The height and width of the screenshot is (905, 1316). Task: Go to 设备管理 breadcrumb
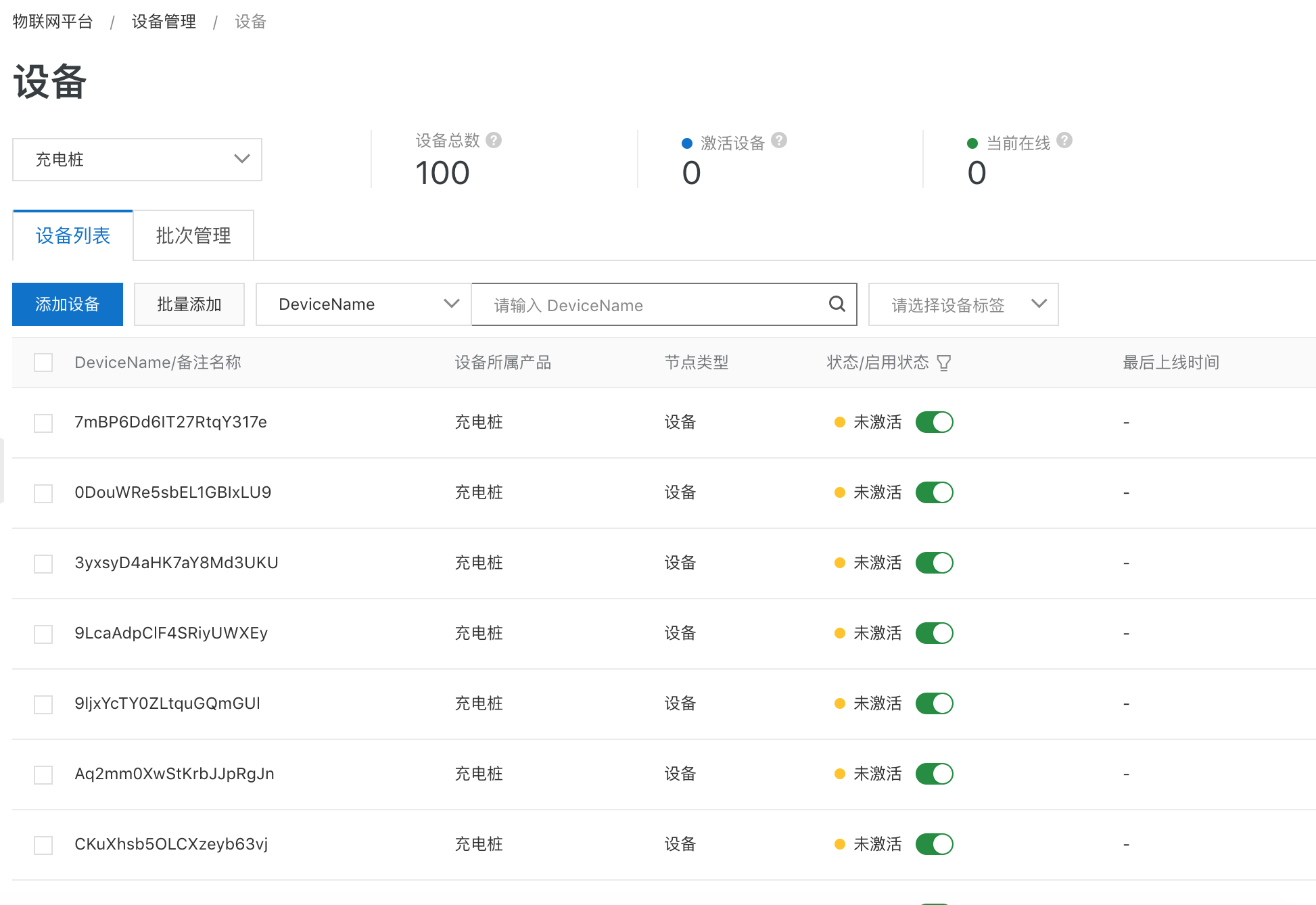164,22
